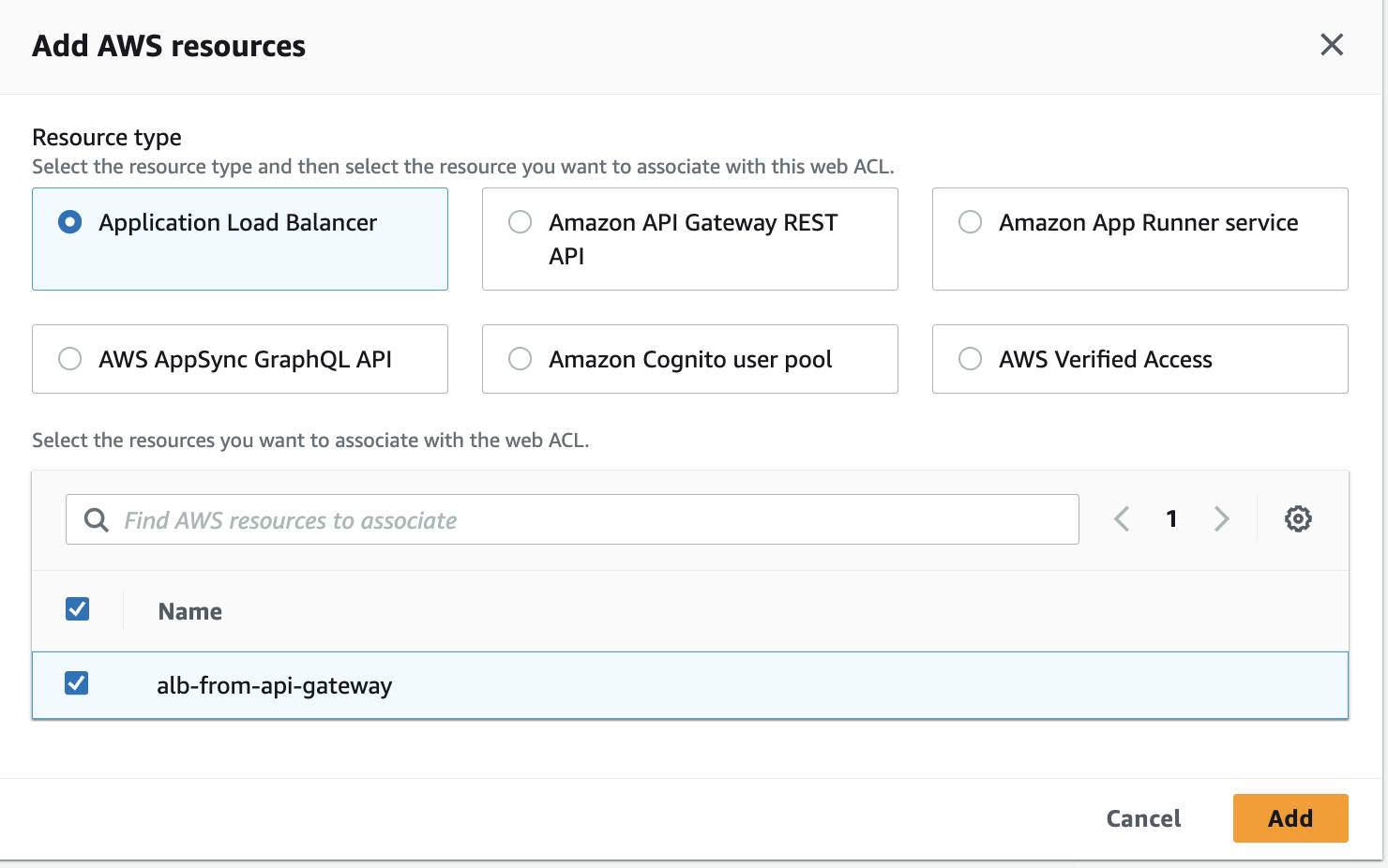This screenshot has height=868, width=1388.
Task: Open the table preferences gear icon
Action: click(1298, 518)
